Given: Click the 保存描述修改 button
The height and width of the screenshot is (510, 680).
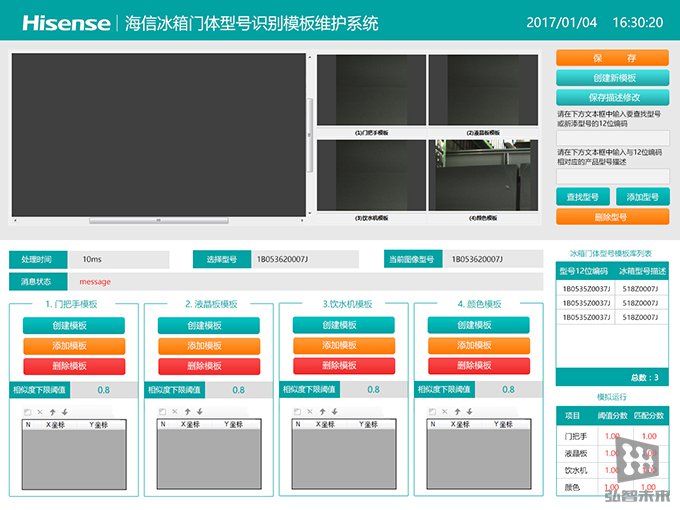Looking at the screenshot, I should pyautogui.click(x=612, y=97).
